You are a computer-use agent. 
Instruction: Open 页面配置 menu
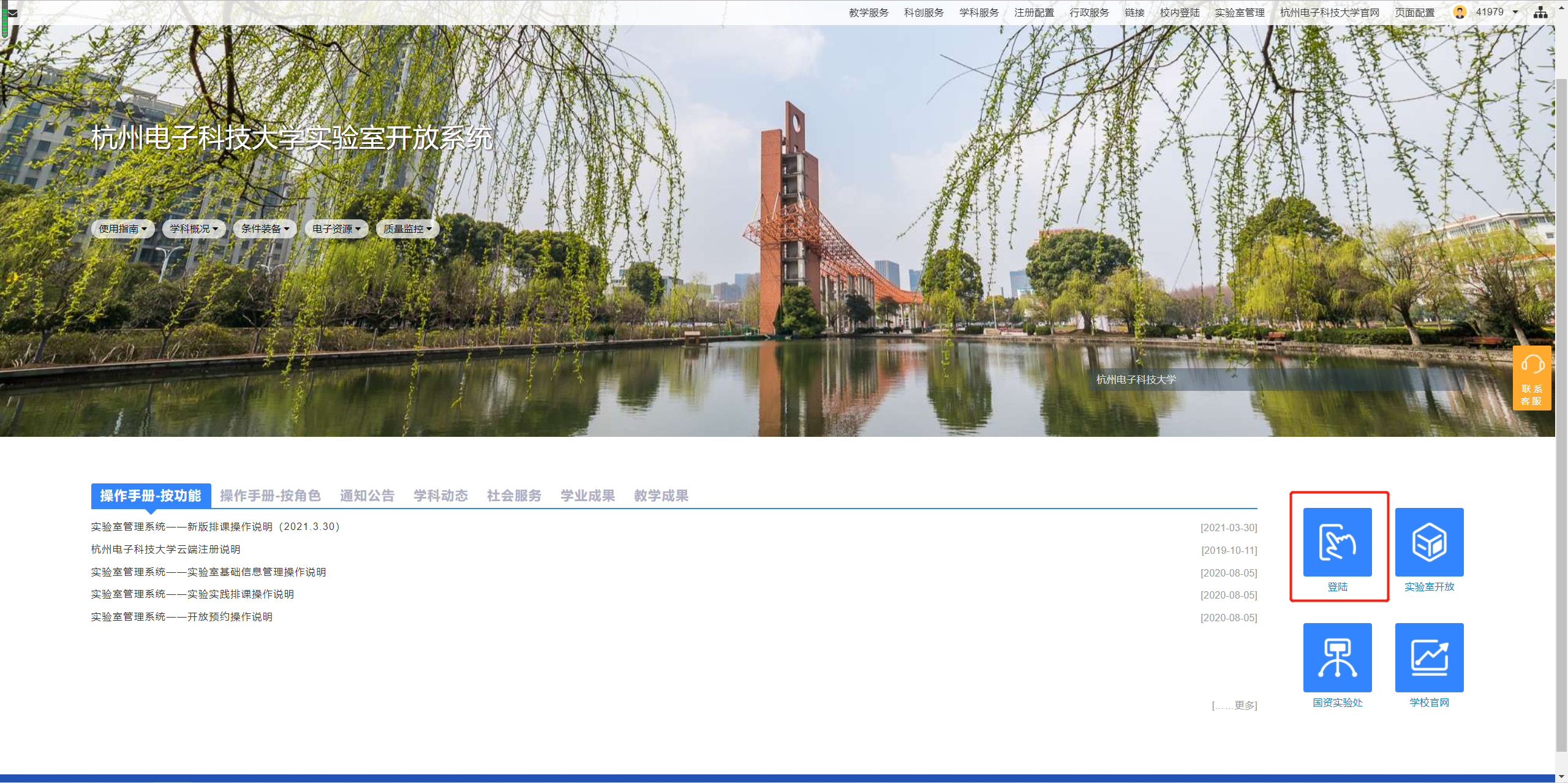[x=1415, y=12]
